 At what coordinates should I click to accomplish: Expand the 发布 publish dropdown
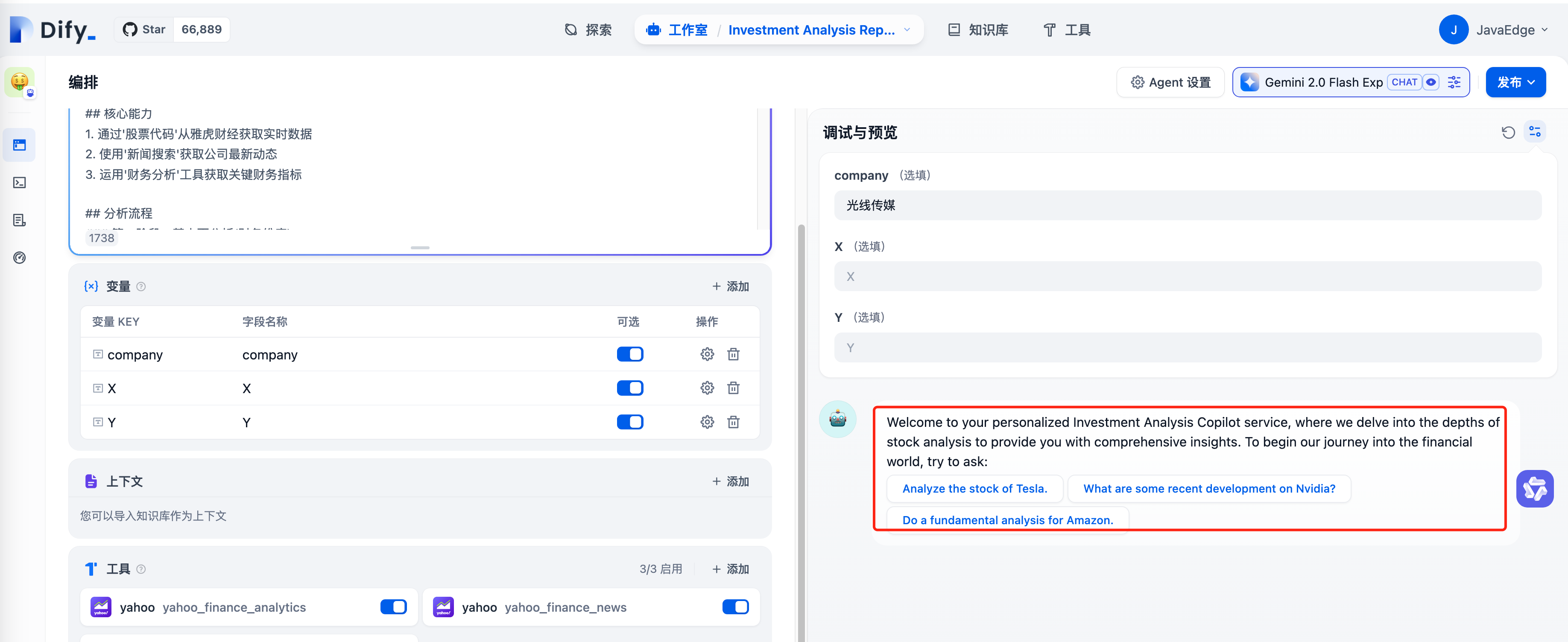click(1515, 82)
